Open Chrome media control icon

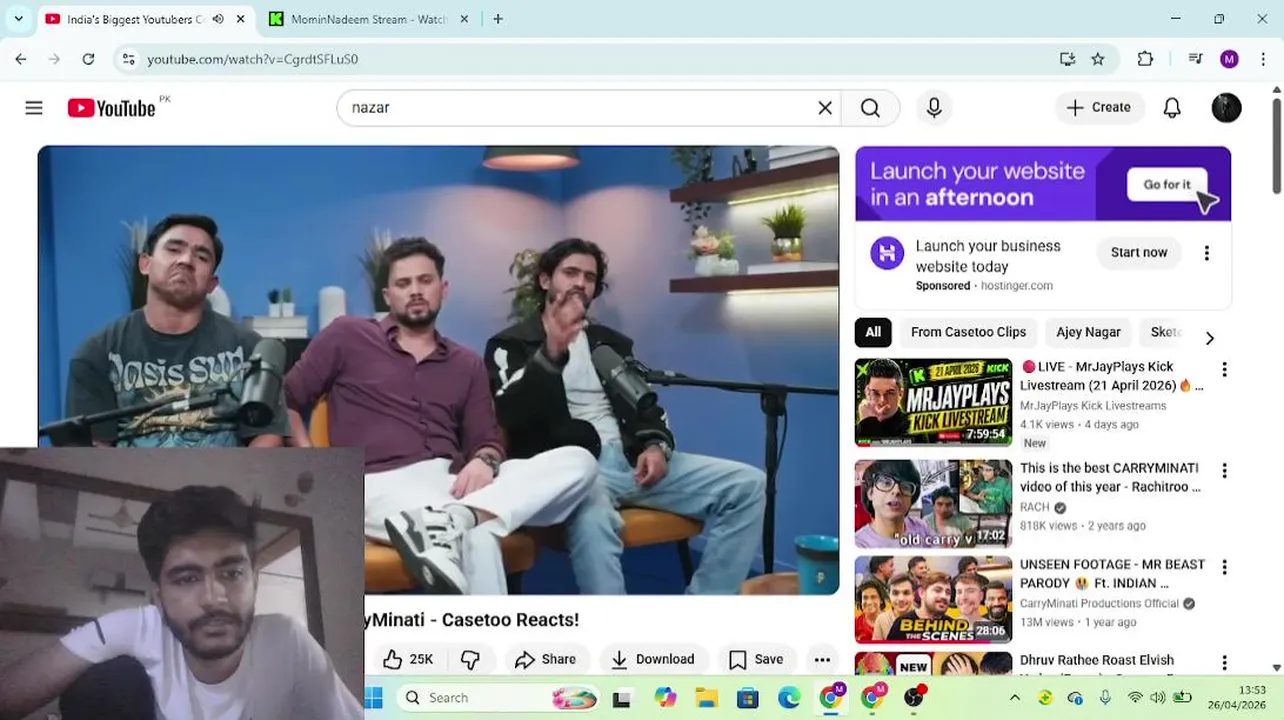point(1195,59)
